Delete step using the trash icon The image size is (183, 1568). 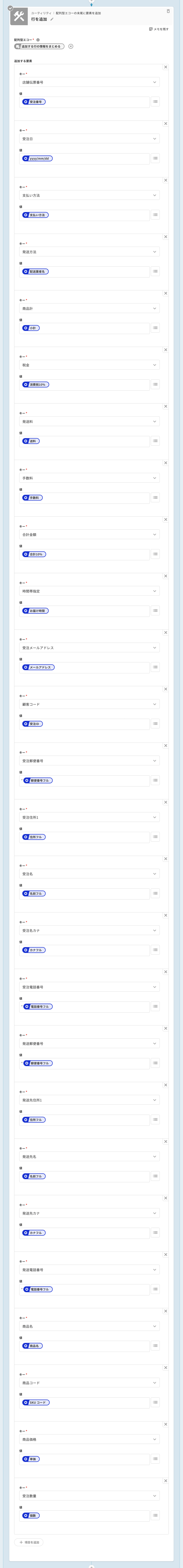[168, 11]
